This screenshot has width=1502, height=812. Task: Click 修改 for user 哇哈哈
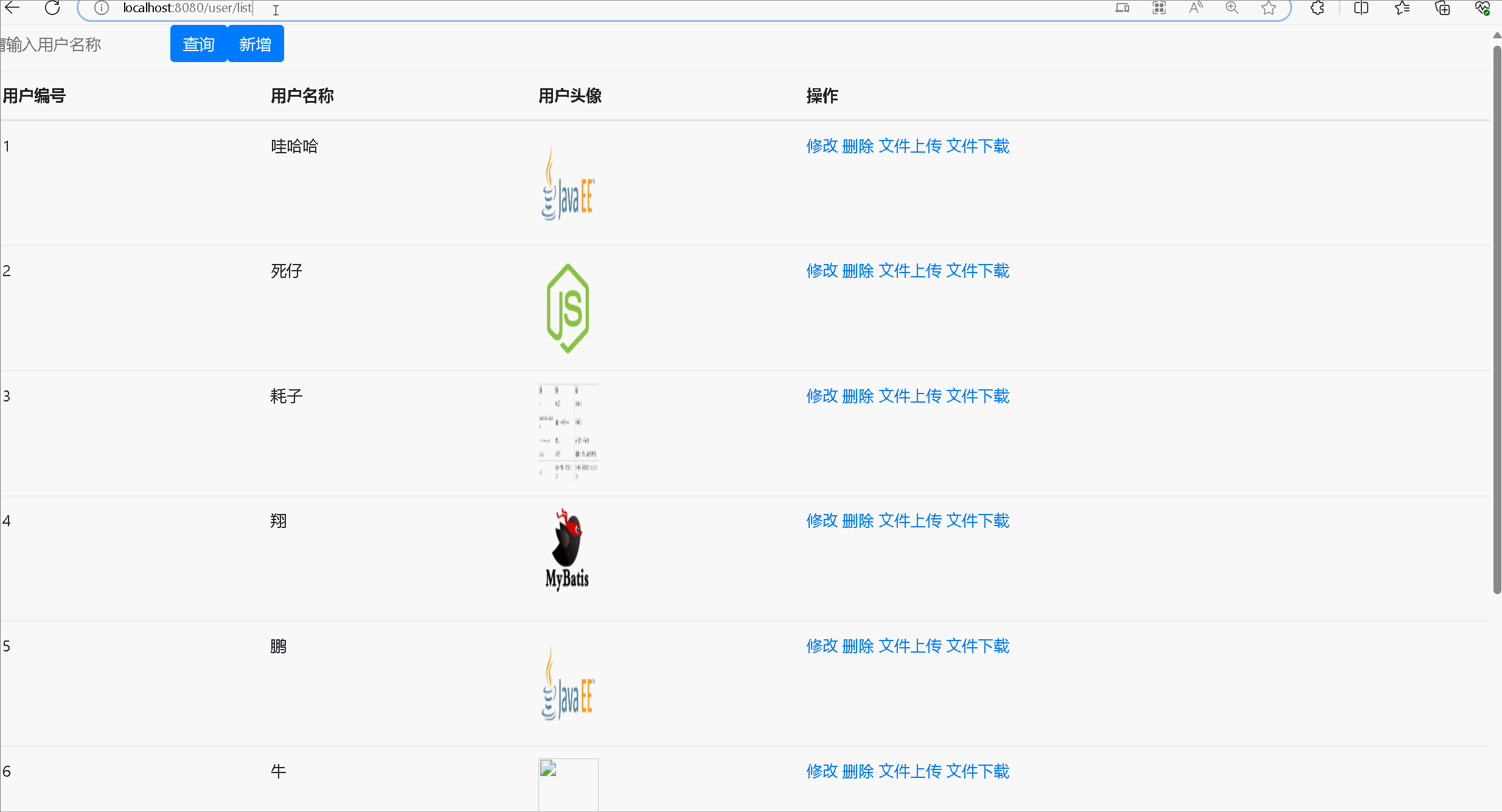point(822,146)
